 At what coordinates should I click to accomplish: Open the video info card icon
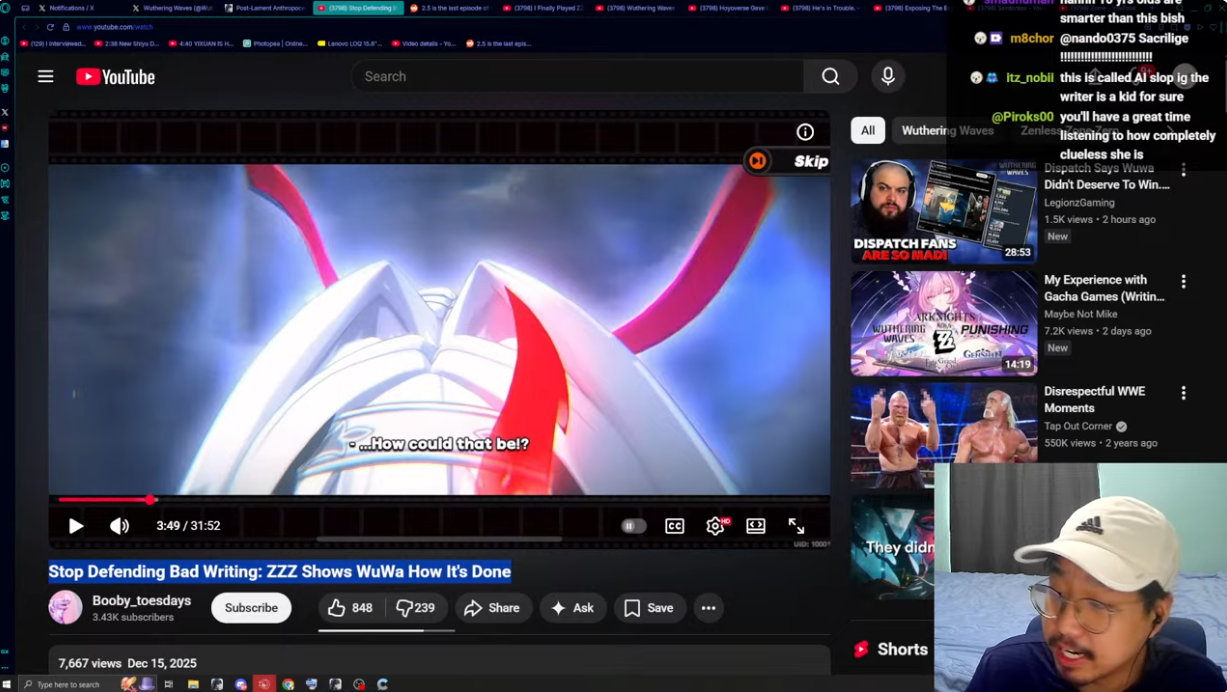805,132
